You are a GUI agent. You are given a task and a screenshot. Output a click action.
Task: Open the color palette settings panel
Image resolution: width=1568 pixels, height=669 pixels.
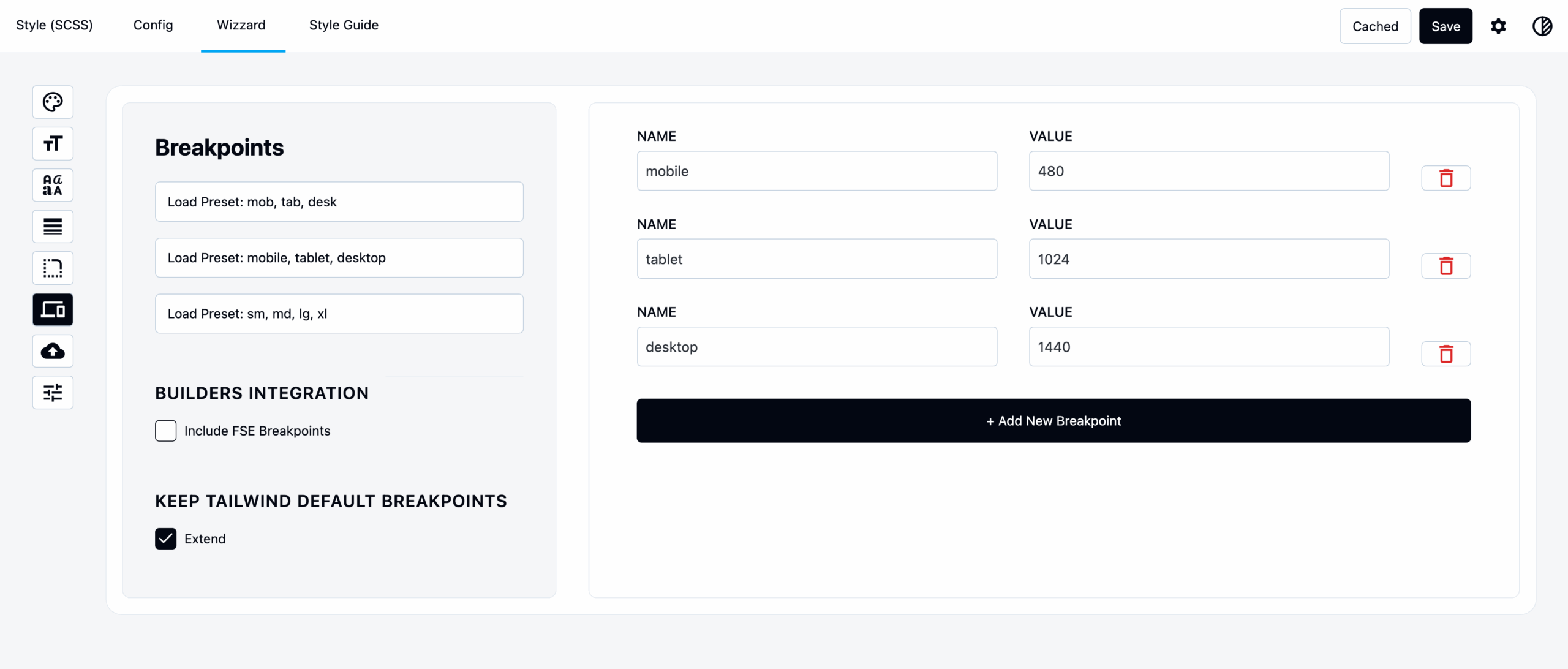[x=53, y=102]
